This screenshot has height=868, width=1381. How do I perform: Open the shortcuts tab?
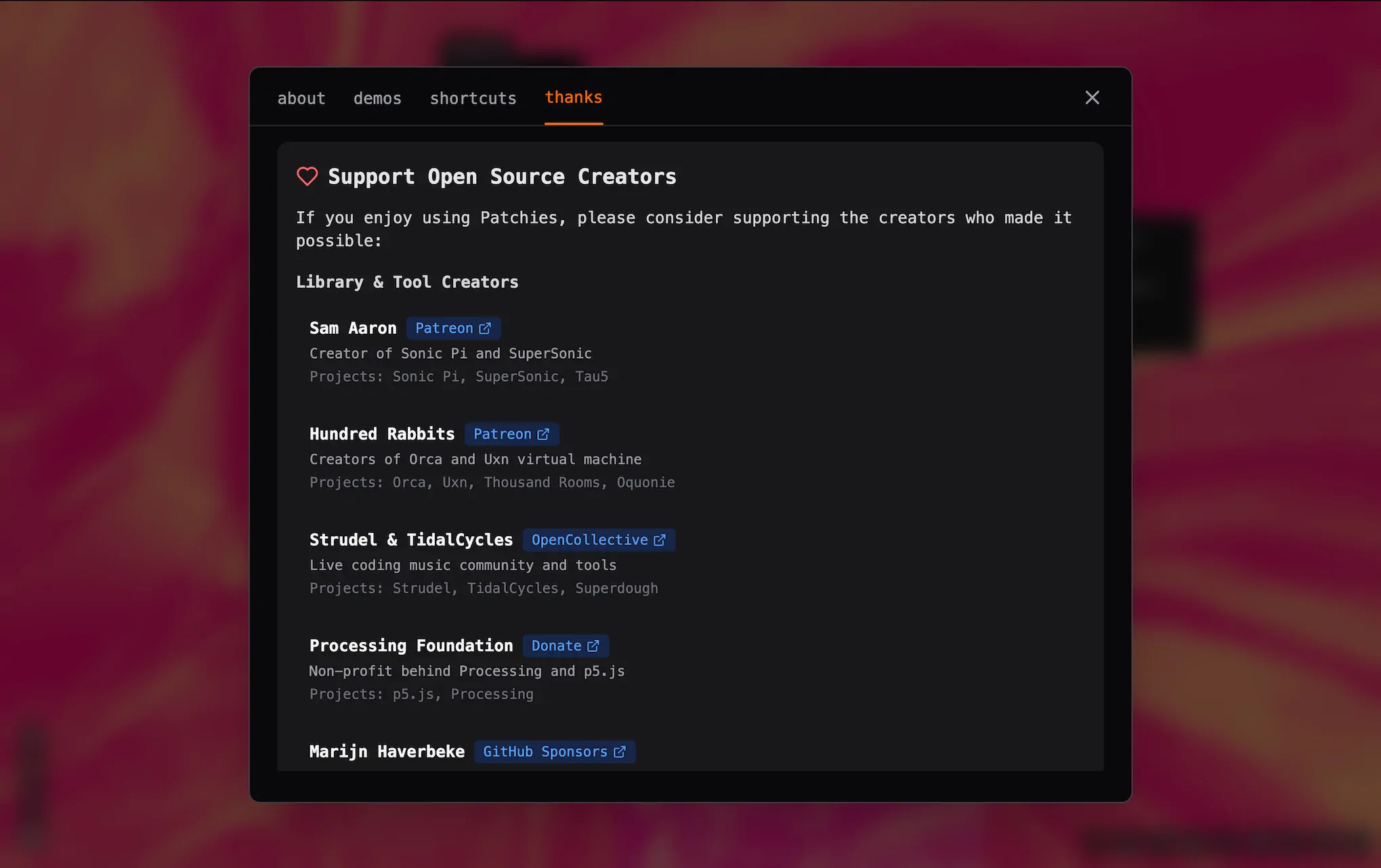[x=472, y=97]
